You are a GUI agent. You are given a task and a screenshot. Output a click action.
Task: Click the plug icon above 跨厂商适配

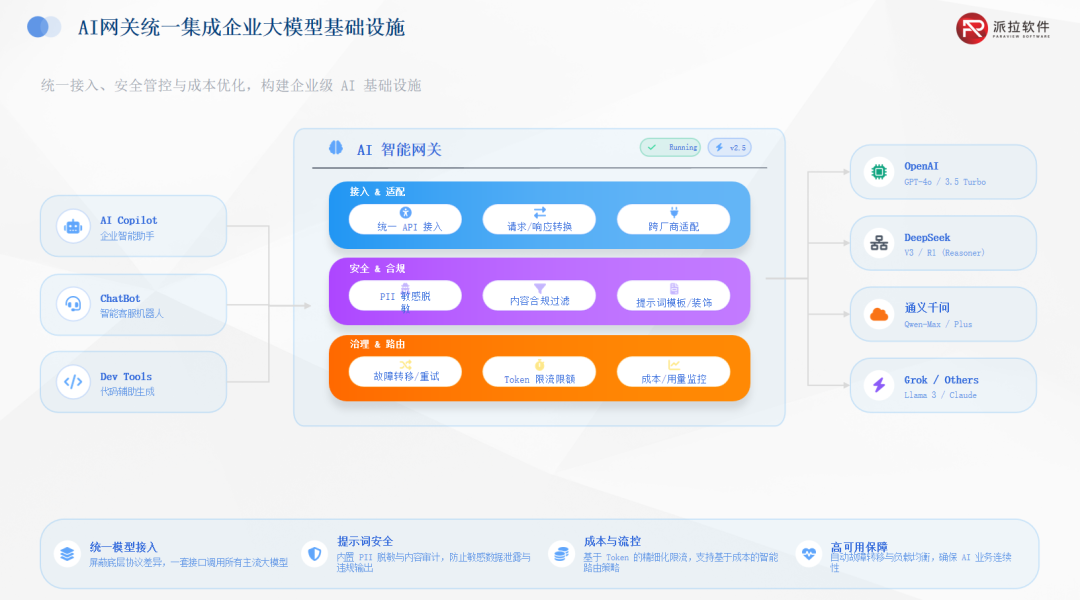tap(674, 212)
